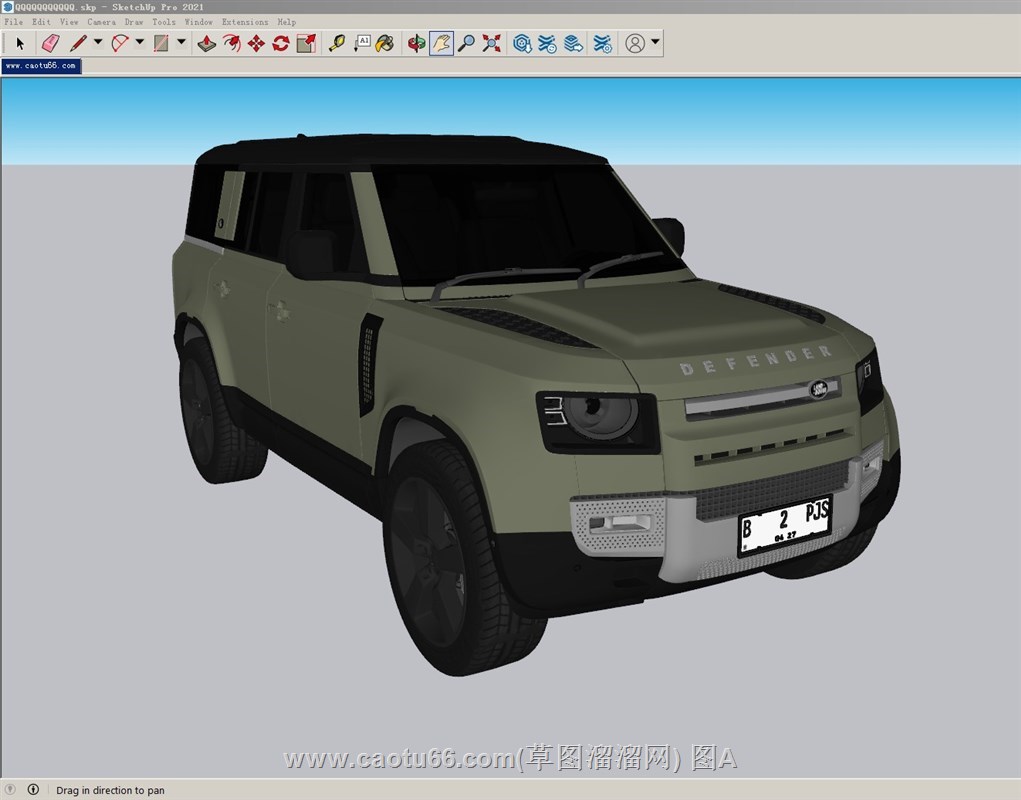Click the status bar info circle icon
The height and width of the screenshot is (800, 1021).
[x=33, y=790]
